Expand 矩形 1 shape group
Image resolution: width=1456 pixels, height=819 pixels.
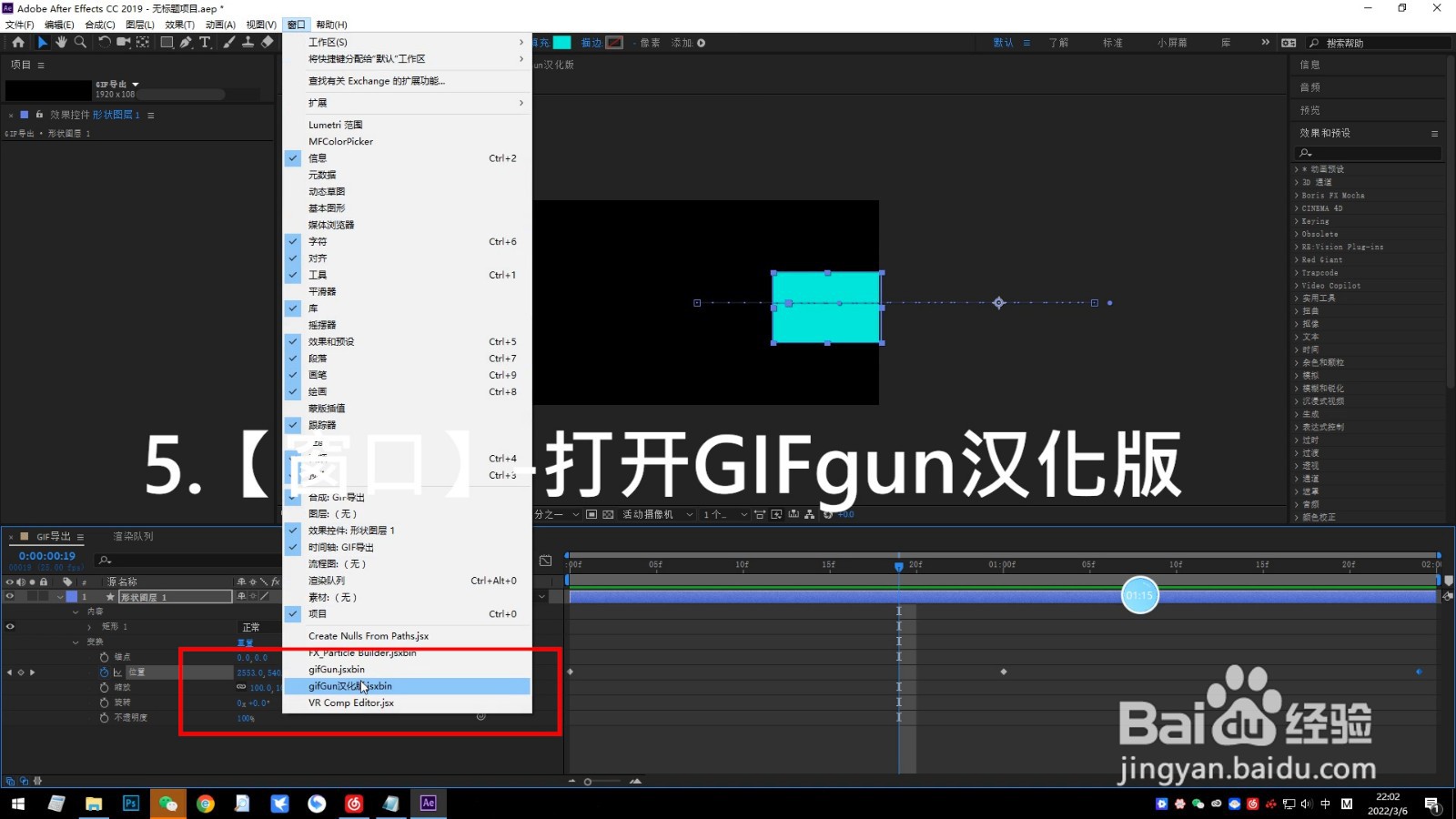(89, 627)
